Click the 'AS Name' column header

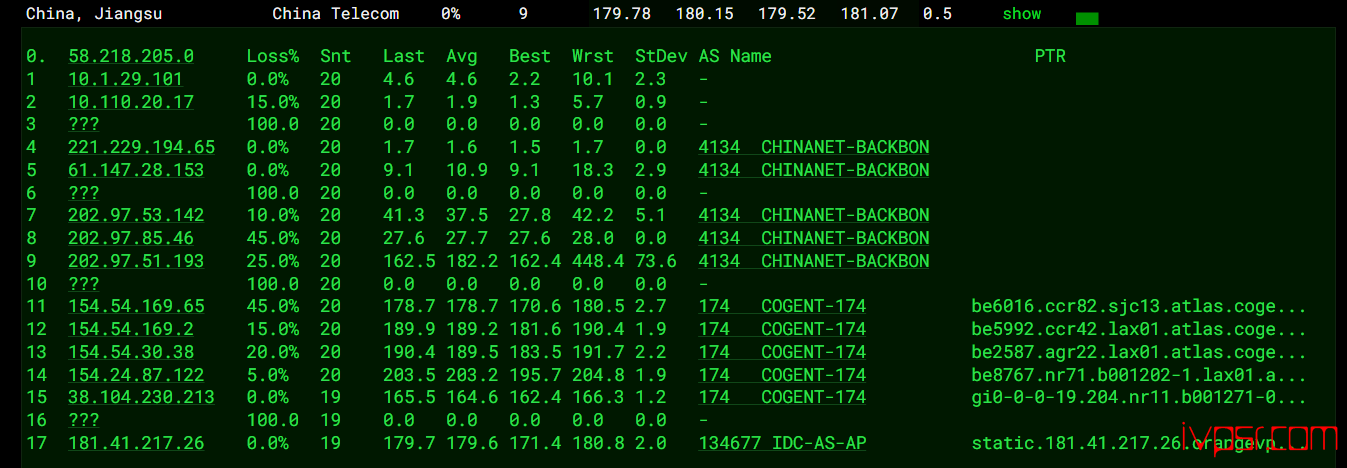click(735, 56)
